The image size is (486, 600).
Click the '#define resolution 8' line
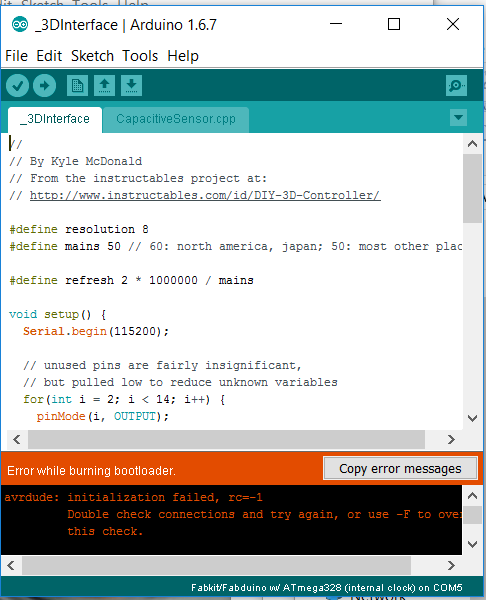(79, 230)
